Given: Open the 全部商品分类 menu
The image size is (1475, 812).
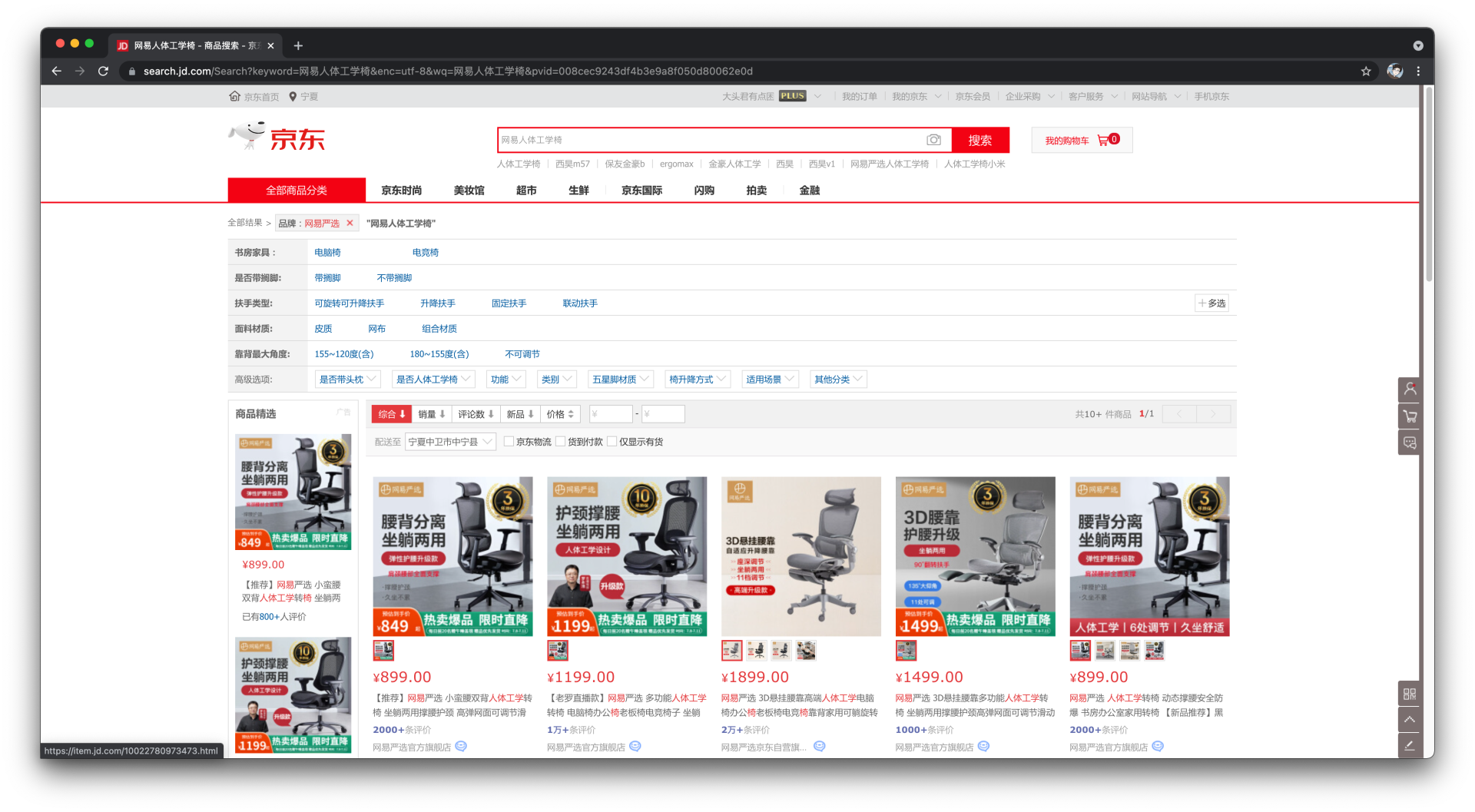Looking at the screenshot, I should point(297,190).
